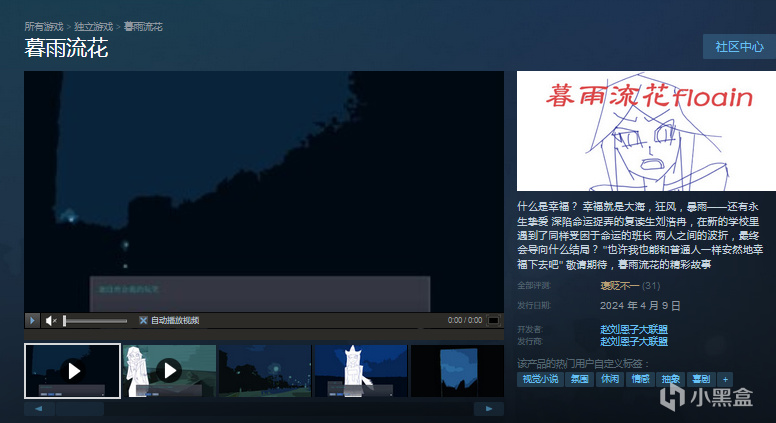Open the 褒贬不一 review summary
Image resolution: width=776 pixels, height=423 pixels.
[x=620, y=285]
